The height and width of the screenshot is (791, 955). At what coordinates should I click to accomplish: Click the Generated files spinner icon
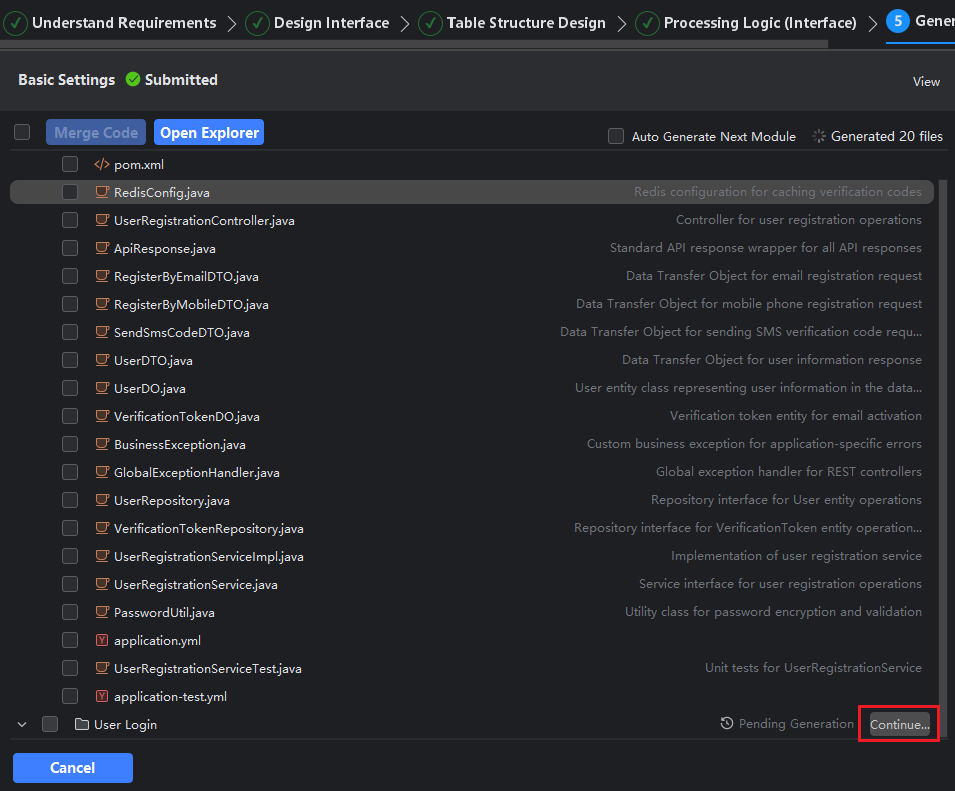coord(819,136)
